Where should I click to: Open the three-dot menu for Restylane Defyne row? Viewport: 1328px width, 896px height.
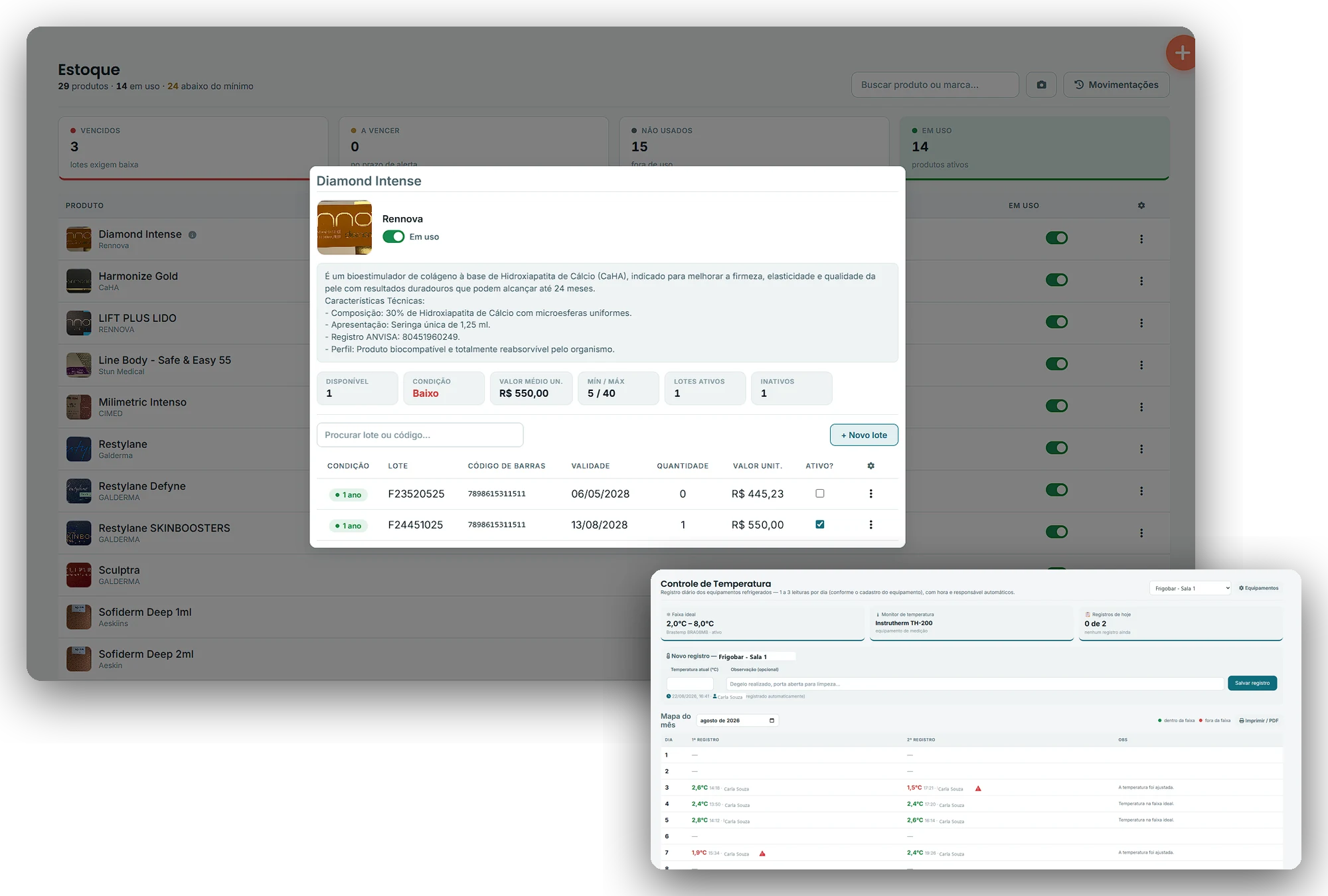[x=1141, y=491]
